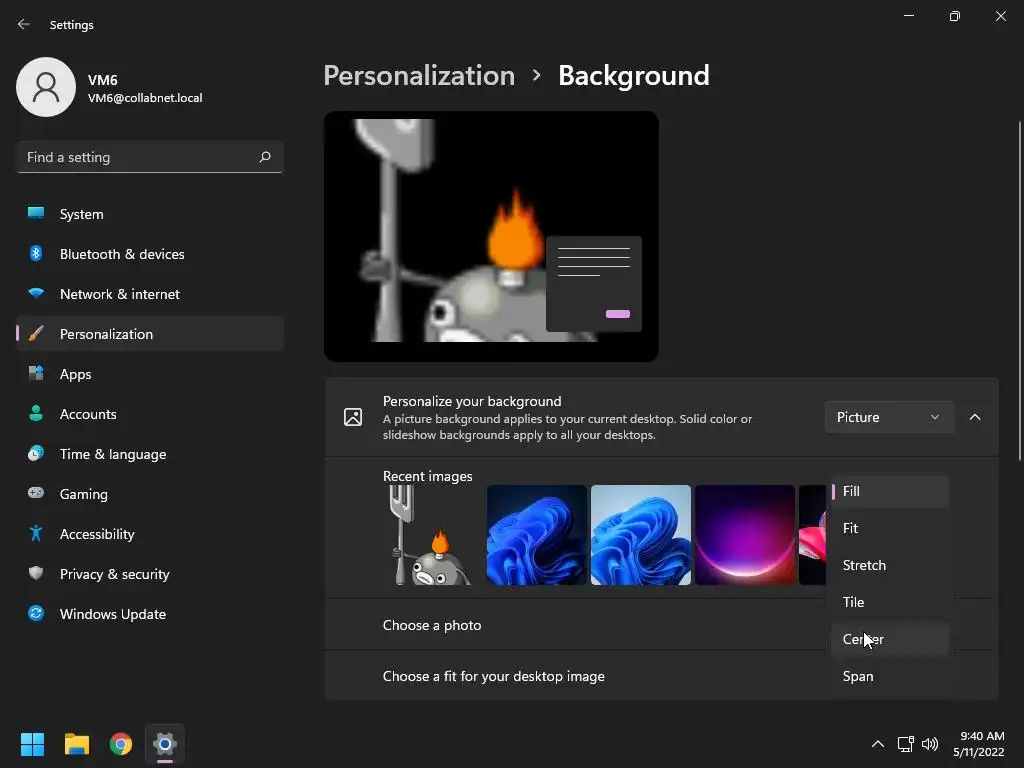Viewport: 1024px width, 768px height.
Task: Click the Network wifi icon
Action: (x=36, y=293)
